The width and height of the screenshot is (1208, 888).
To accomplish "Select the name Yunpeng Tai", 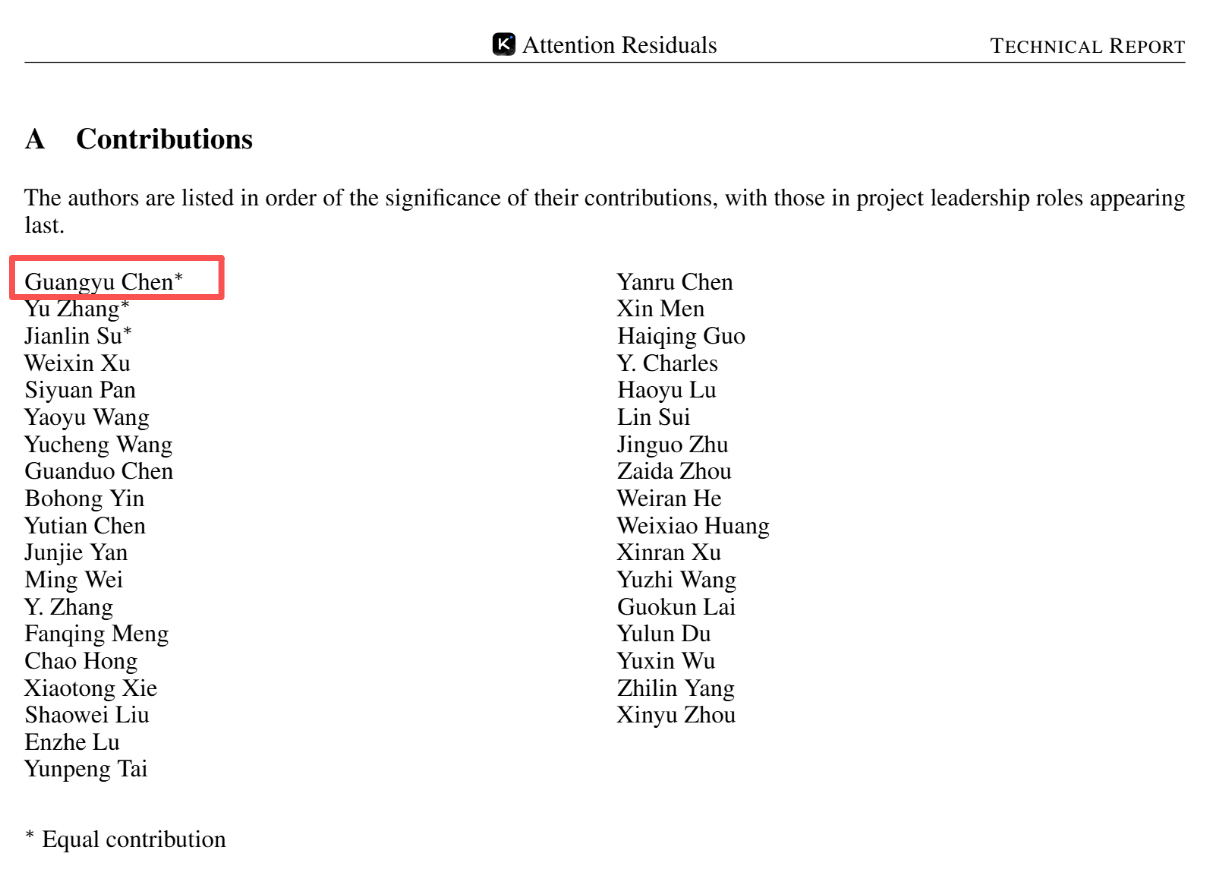I will [86, 769].
